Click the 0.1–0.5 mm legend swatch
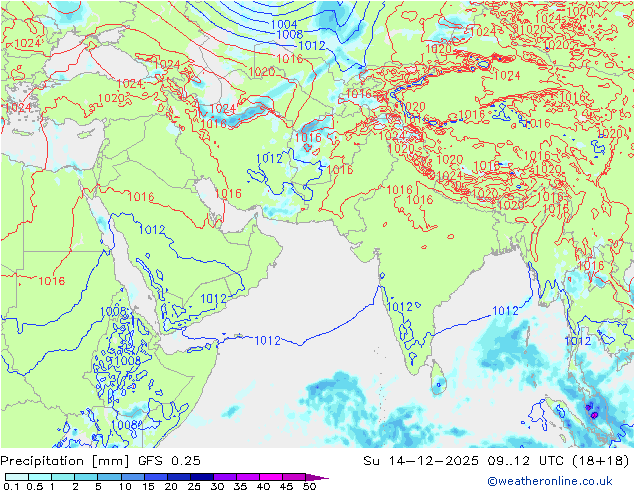This screenshot has height=490, width=634. (x=17, y=477)
